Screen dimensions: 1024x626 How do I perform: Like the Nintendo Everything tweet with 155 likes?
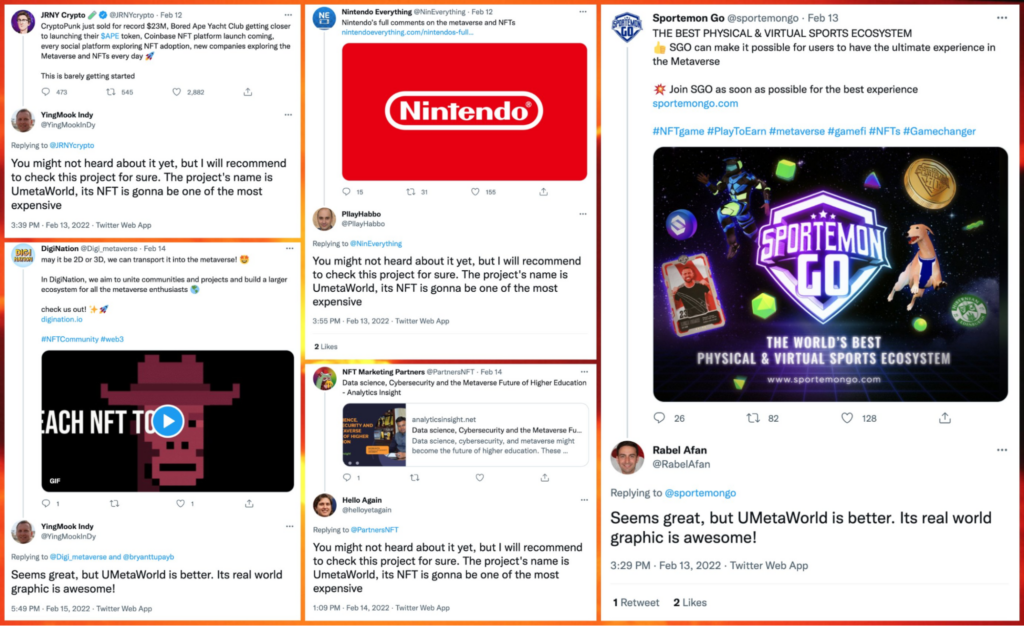coord(475,192)
